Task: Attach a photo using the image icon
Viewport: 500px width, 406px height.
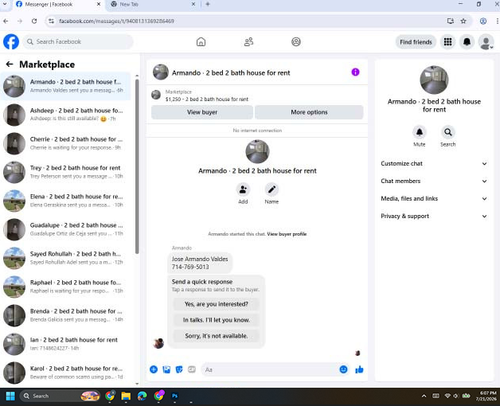Action: pyautogui.click(x=166, y=369)
